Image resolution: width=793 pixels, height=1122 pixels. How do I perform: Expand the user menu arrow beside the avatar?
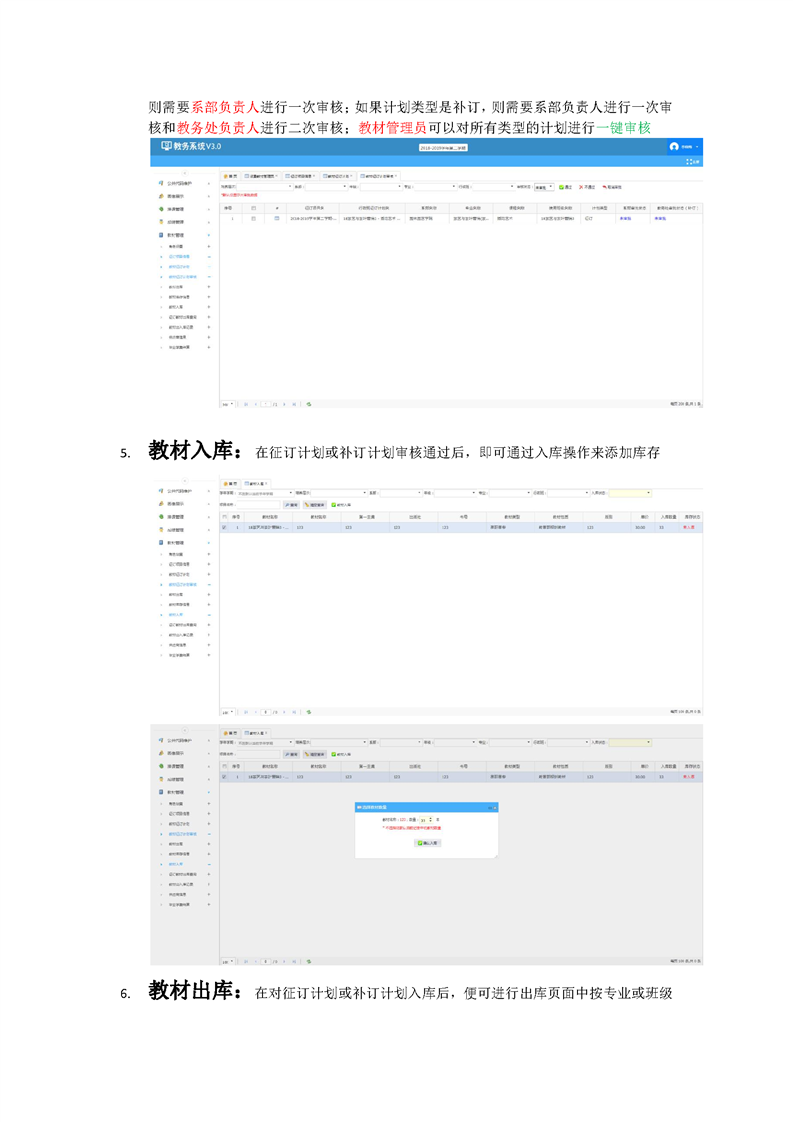tap(697, 146)
